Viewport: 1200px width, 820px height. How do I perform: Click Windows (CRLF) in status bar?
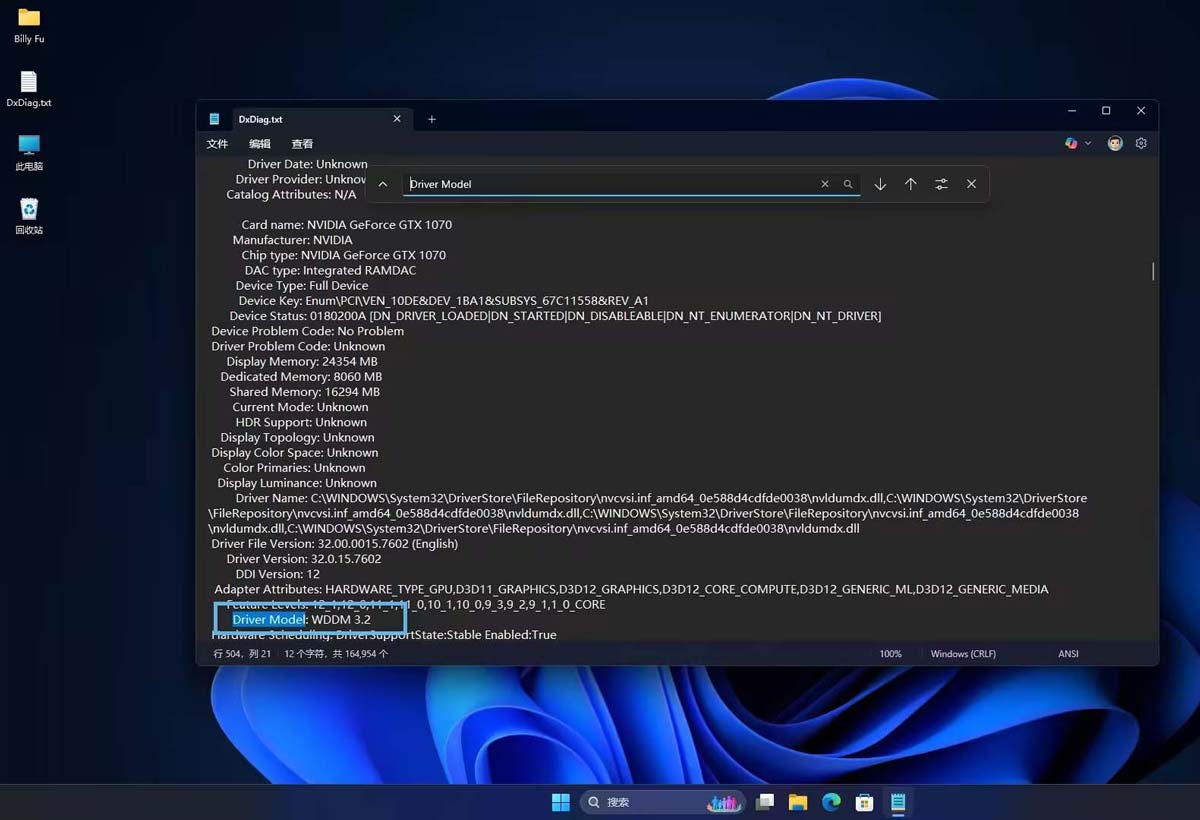964,654
